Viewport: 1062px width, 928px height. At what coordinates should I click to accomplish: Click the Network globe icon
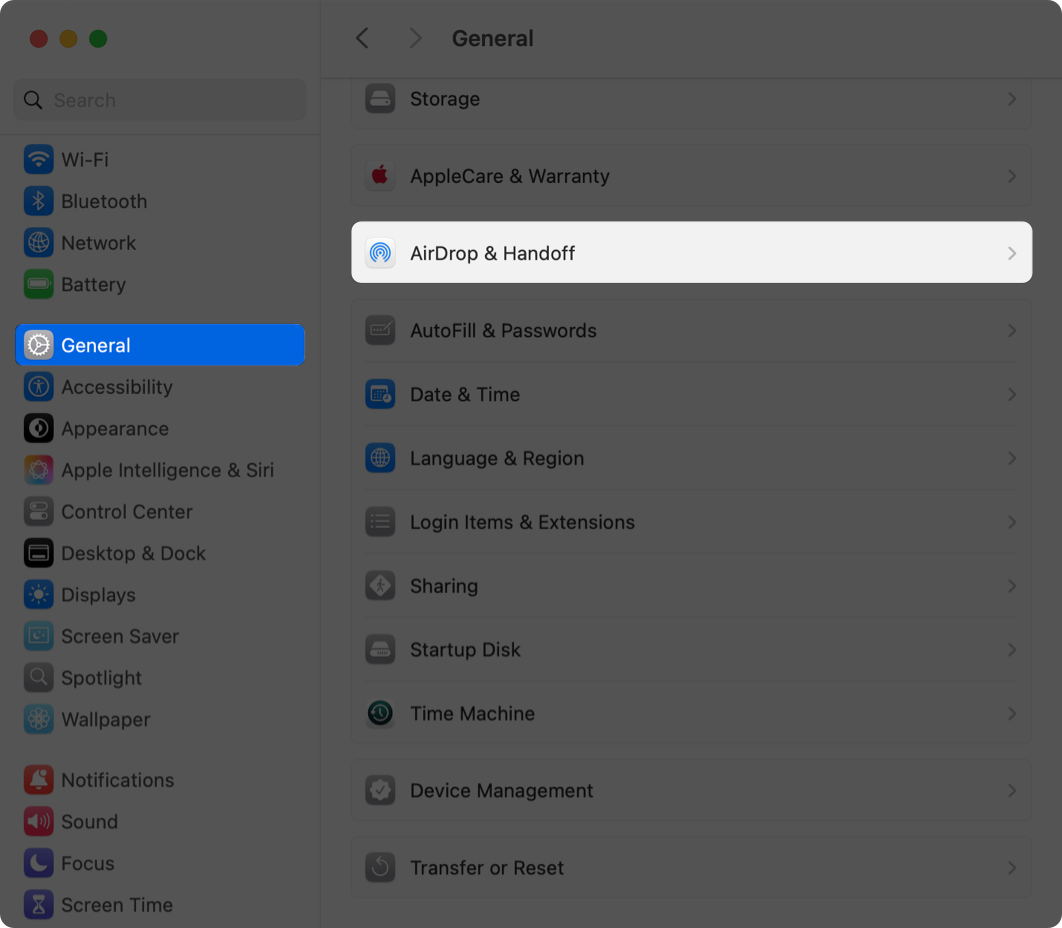tap(39, 242)
